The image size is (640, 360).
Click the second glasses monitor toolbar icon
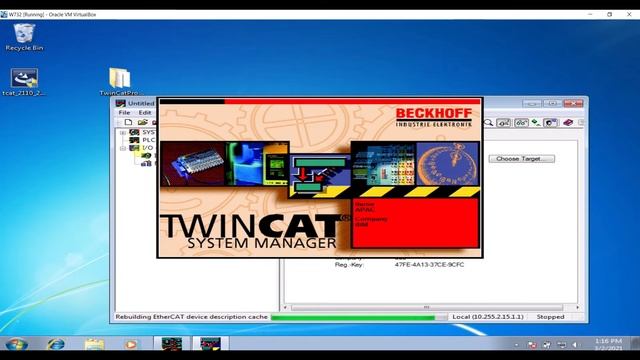tap(521, 122)
